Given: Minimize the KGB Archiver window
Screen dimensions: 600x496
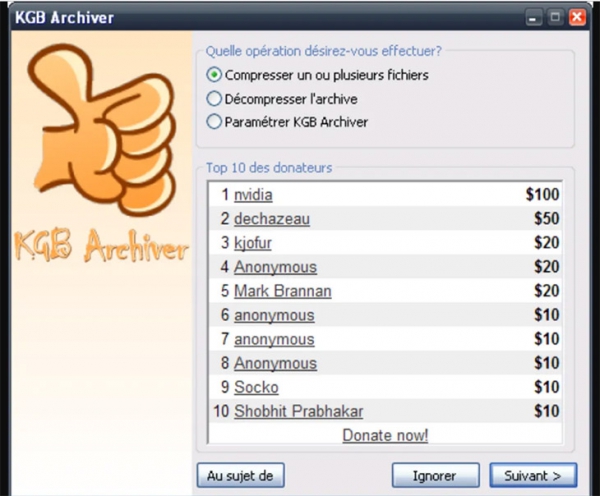Looking at the screenshot, I should point(533,18).
